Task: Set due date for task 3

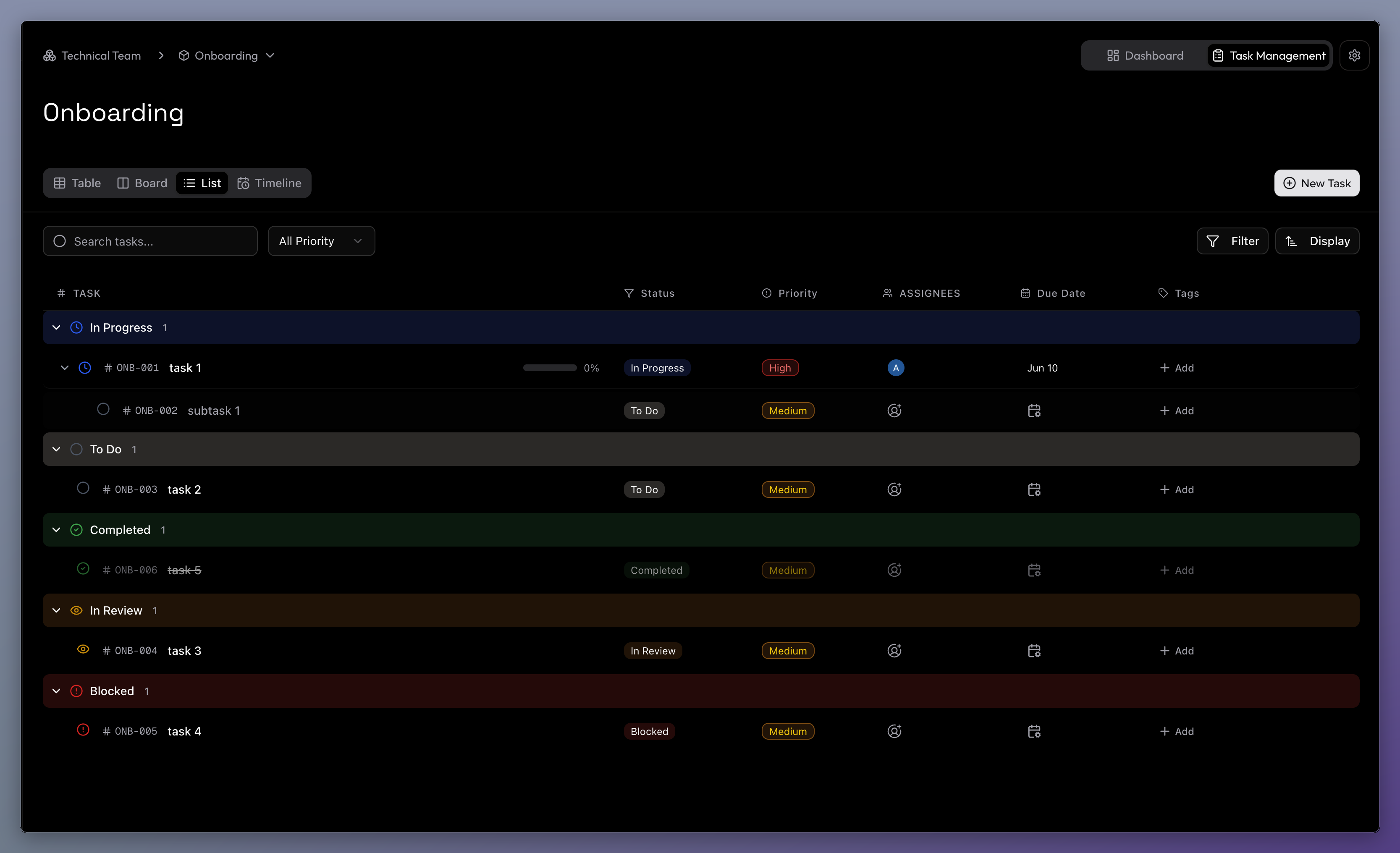Action: (1034, 651)
